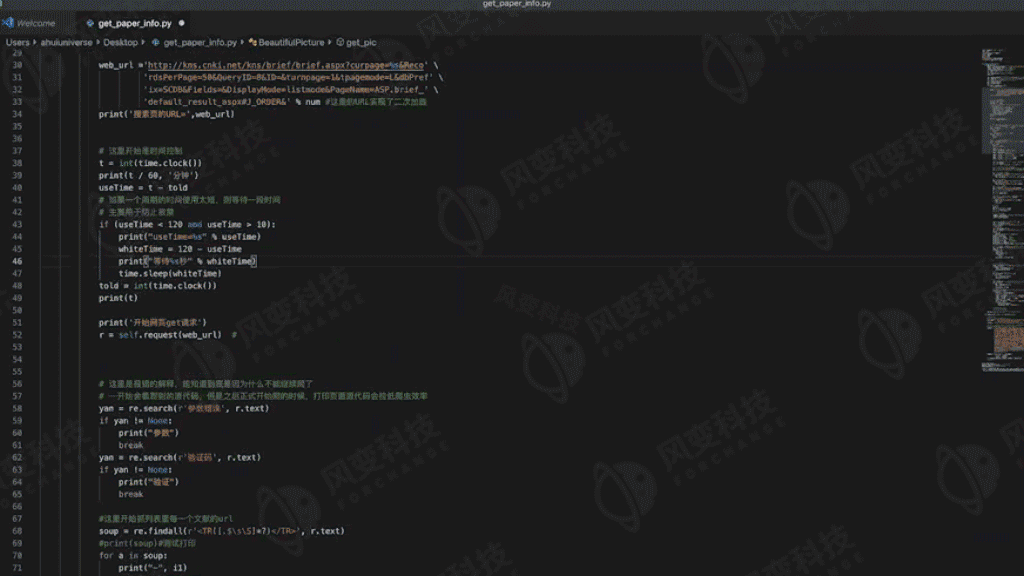Click line number 46 in the gutter
The image size is (1024, 576).
(x=17, y=261)
